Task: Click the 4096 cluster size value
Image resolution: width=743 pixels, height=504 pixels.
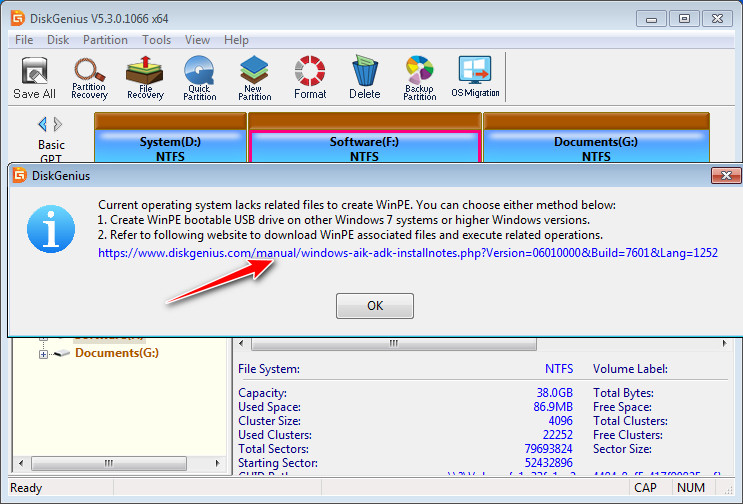Action: pos(560,421)
